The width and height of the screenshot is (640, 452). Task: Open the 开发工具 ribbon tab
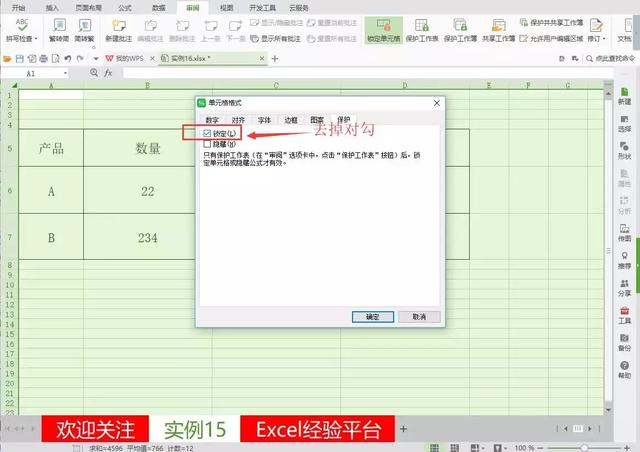click(262, 7)
